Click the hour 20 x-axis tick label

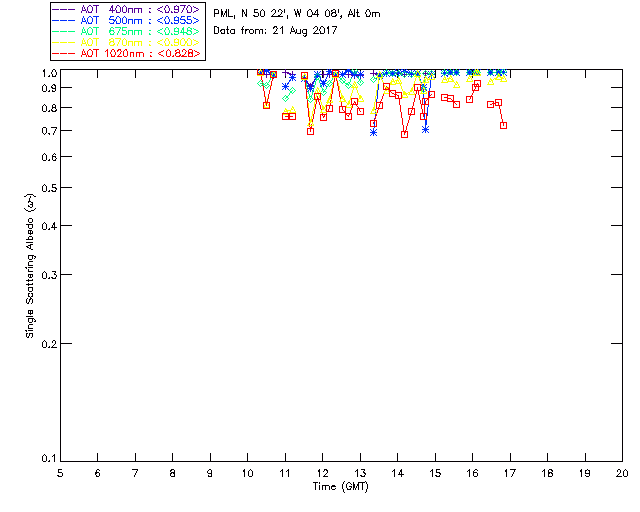click(622, 473)
